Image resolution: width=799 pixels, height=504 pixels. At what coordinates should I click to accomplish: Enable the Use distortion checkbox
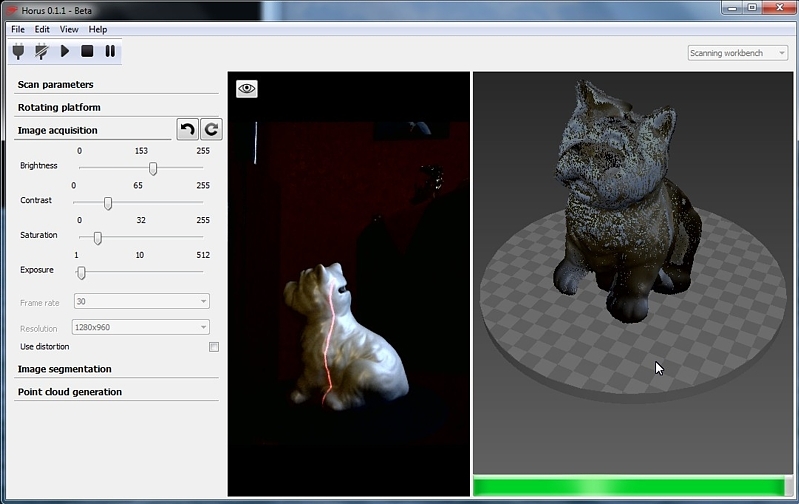pos(213,347)
